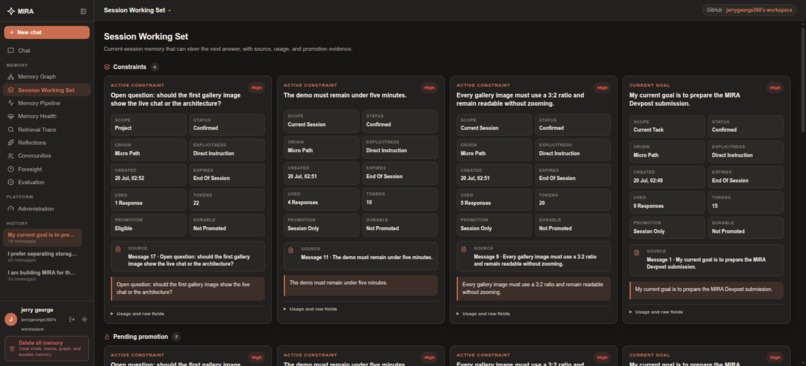Click the sign-out icon beside jerry george

tap(72, 319)
